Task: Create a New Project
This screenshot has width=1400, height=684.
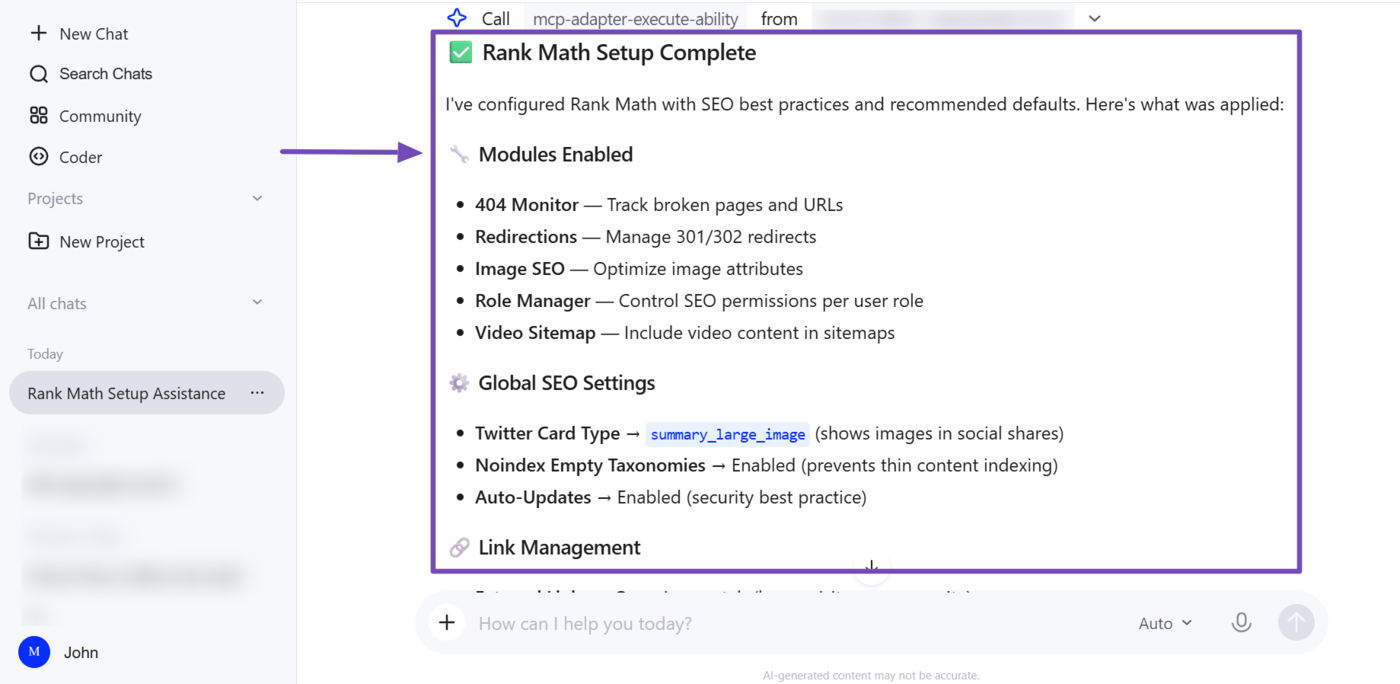Action: (x=87, y=242)
